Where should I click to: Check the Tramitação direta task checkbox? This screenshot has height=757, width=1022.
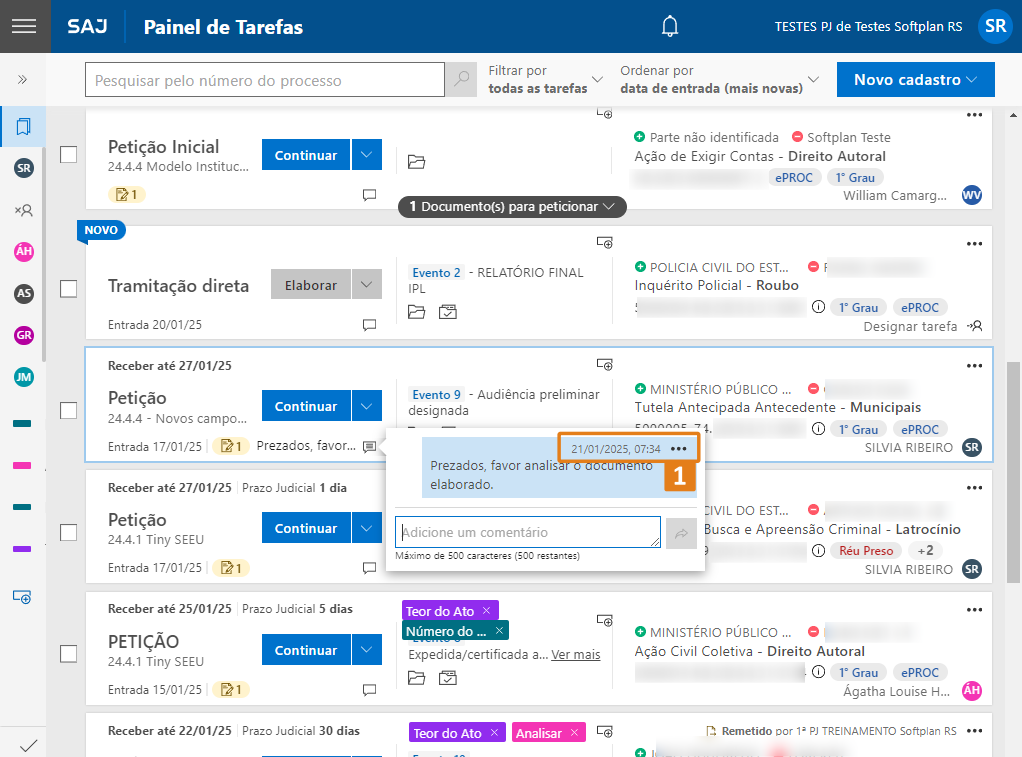coord(68,288)
